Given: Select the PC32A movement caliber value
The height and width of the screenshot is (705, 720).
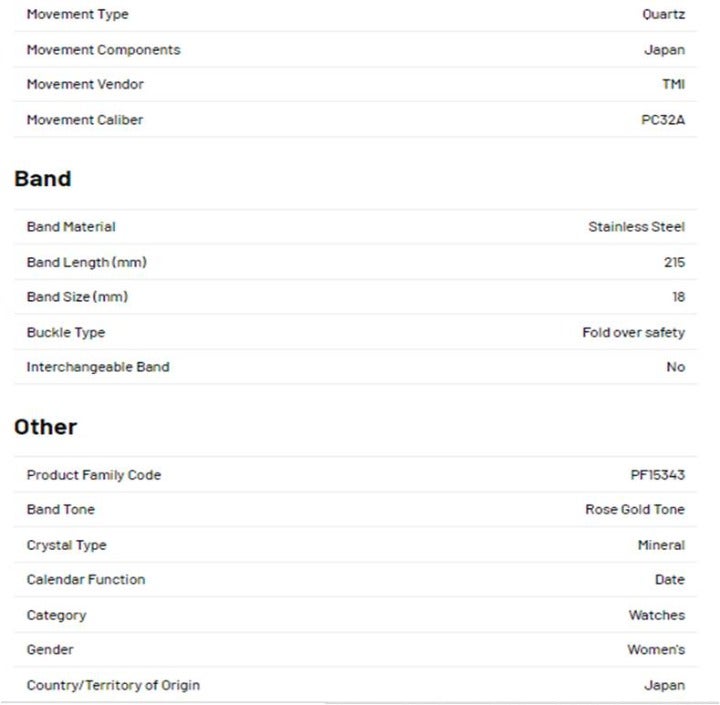Looking at the screenshot, I should pos(663,120).
